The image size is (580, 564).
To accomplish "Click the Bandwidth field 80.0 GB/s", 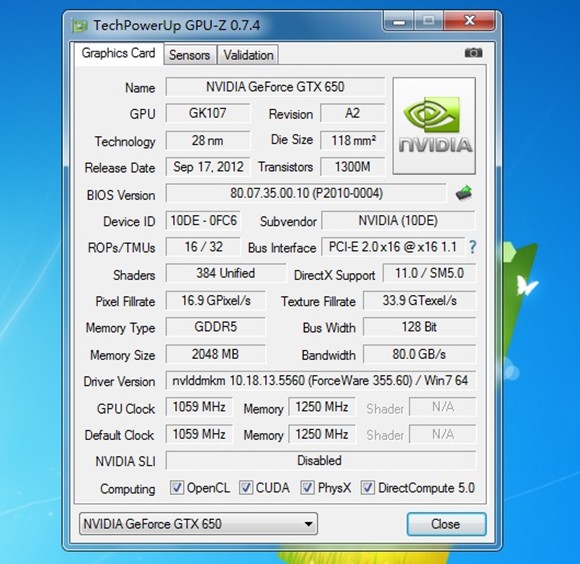I will click(x=419, y=354).
